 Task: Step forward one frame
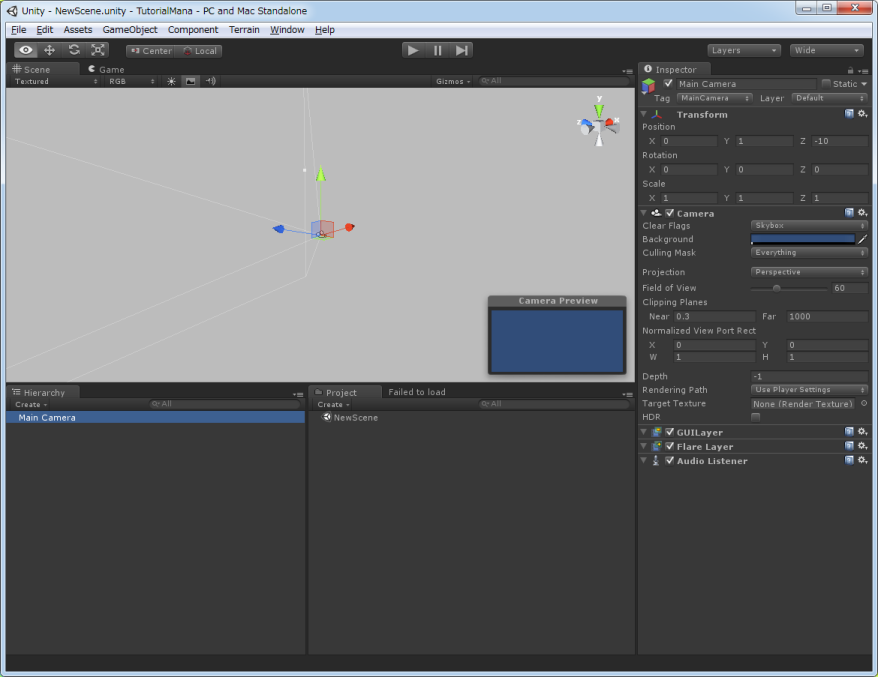coord(461,50)
